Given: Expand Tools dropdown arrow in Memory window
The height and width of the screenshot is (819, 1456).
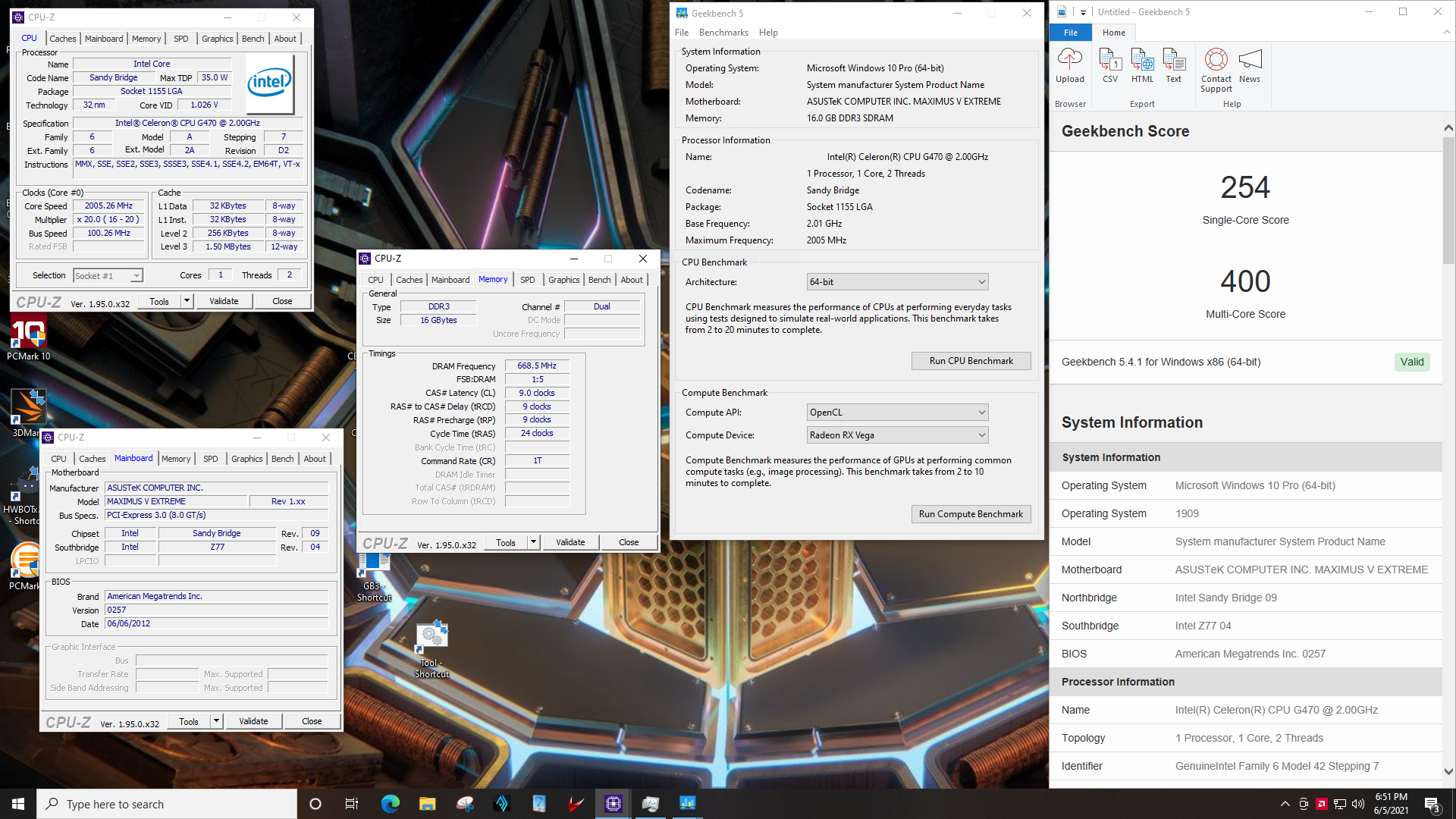Looking at the screenshot, I should point(533,542).
